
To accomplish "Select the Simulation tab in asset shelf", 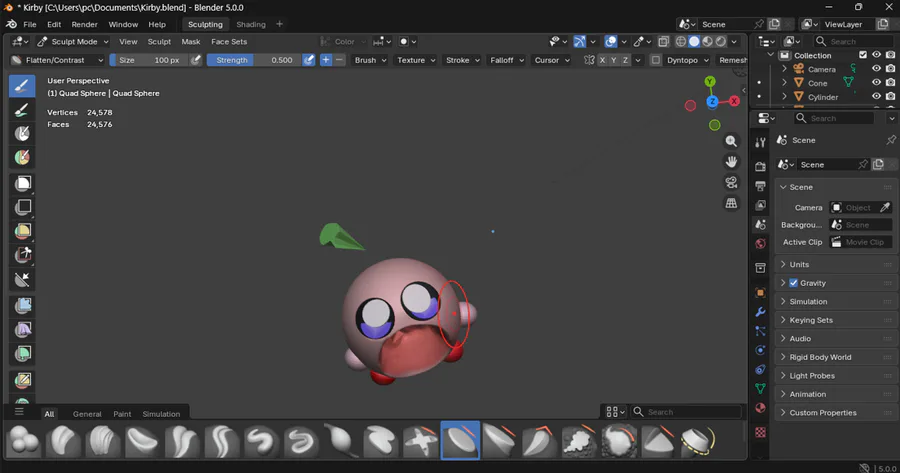I will [161, 414].
